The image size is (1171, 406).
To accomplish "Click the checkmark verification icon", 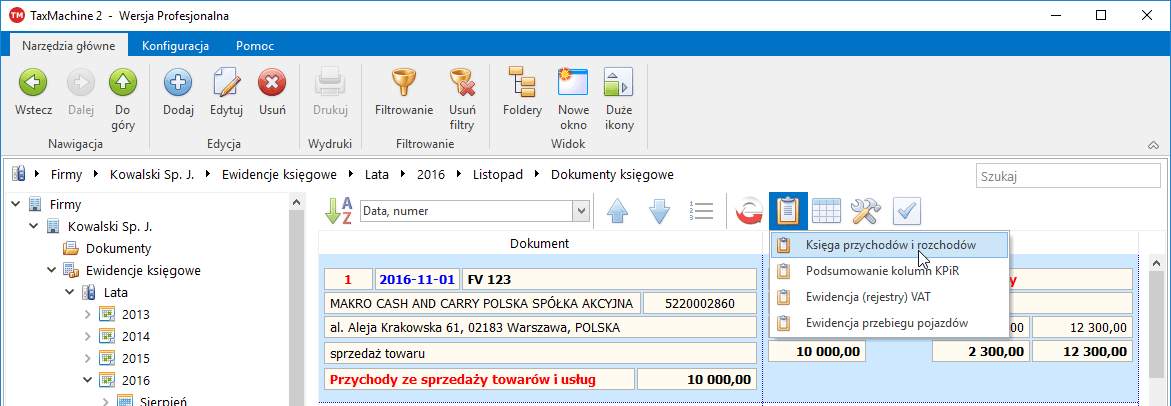I will pyautogui.click(x=907, y=211).
